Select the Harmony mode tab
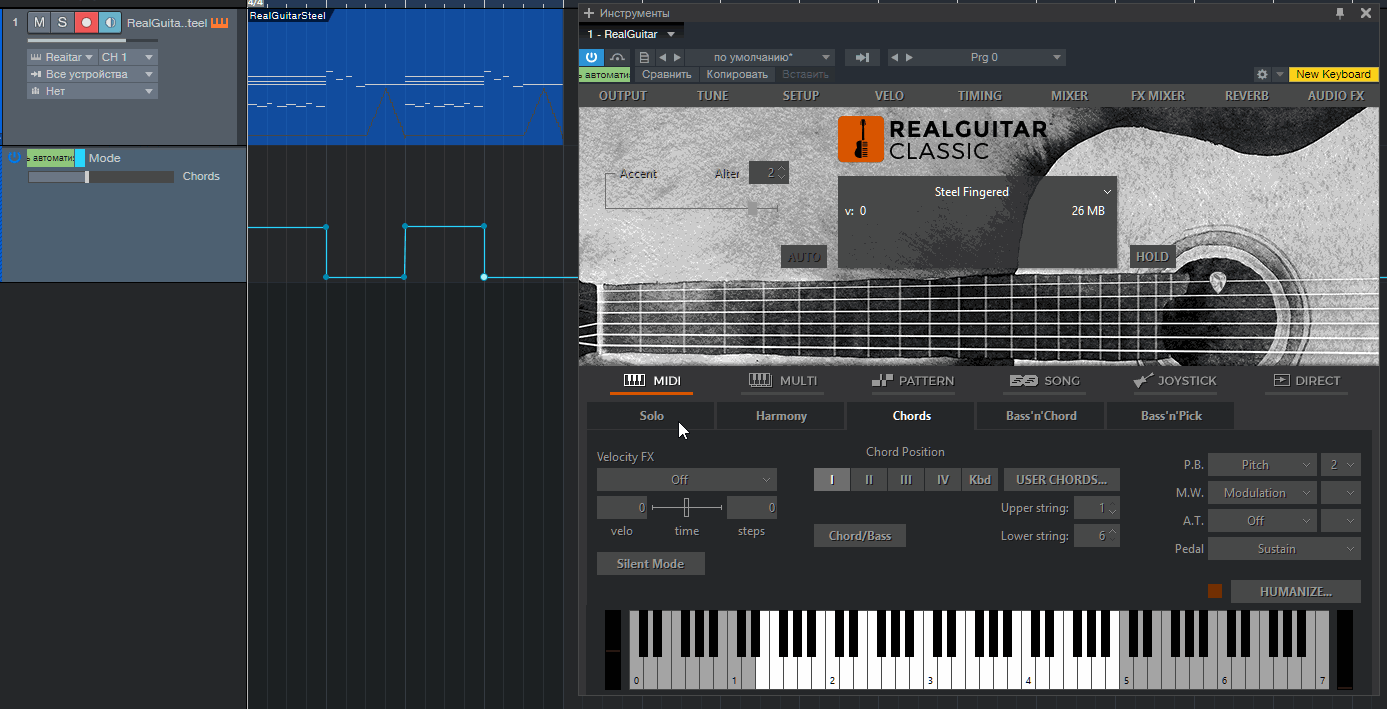This screenshot has height=709, width=1387. click(781, 416)
